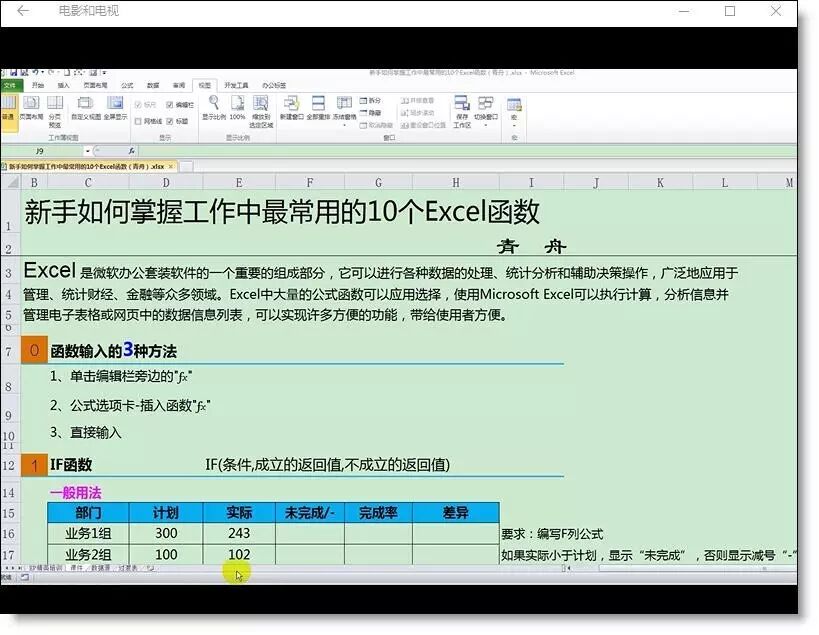Click title cell 新手如何掌握工作中最常用的10个Excel函数

282,211
